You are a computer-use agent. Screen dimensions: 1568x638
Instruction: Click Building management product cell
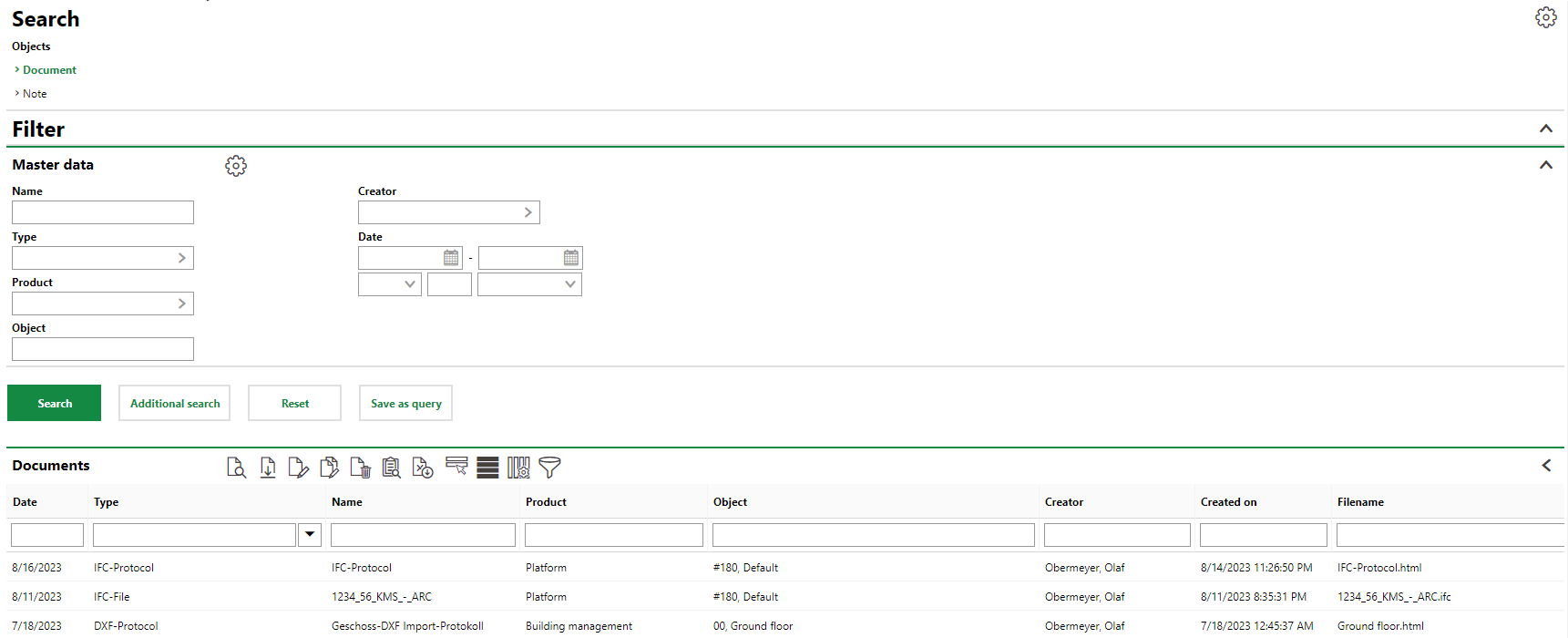coord(579,626)
